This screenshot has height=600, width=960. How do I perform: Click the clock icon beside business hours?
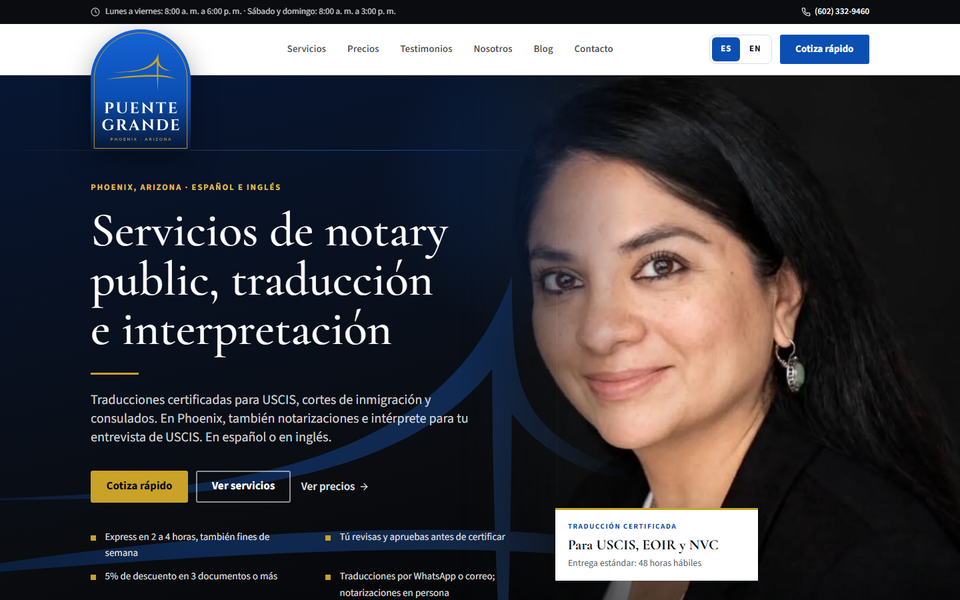click(x=95, y=12)
